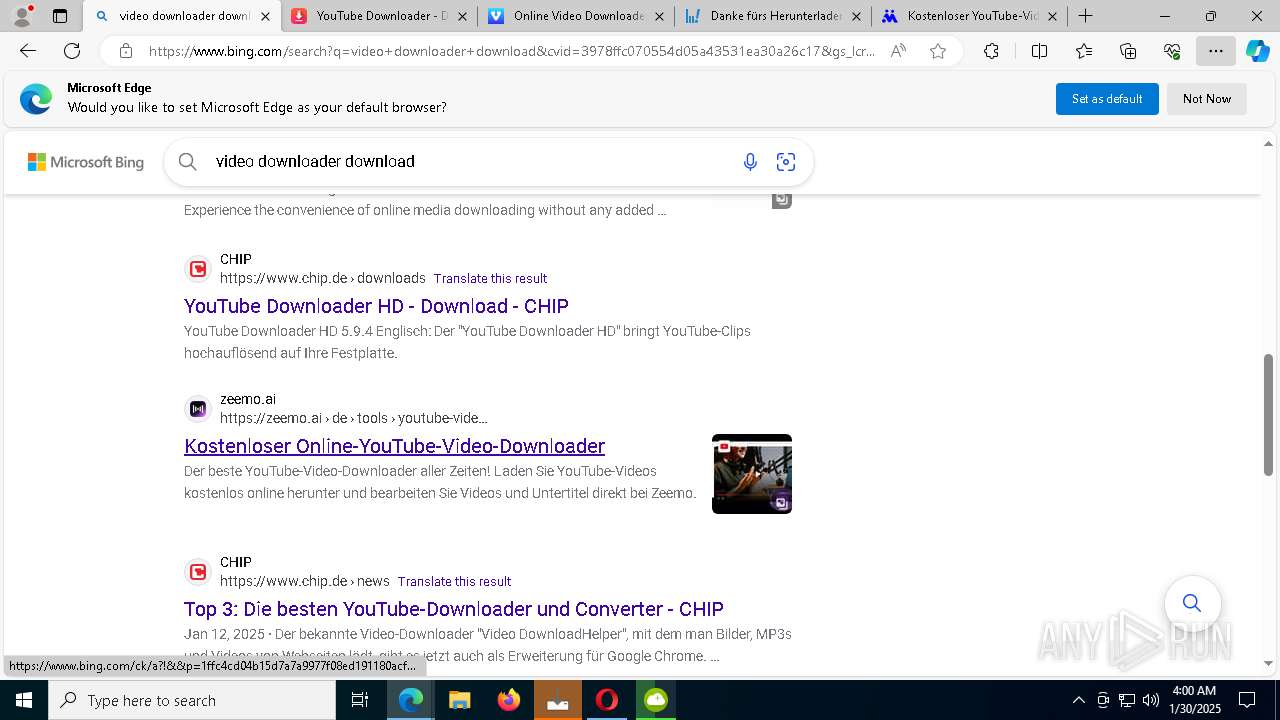Click the Bing search query field
Screen dimensions: 1280x720
tap(470, 162)
